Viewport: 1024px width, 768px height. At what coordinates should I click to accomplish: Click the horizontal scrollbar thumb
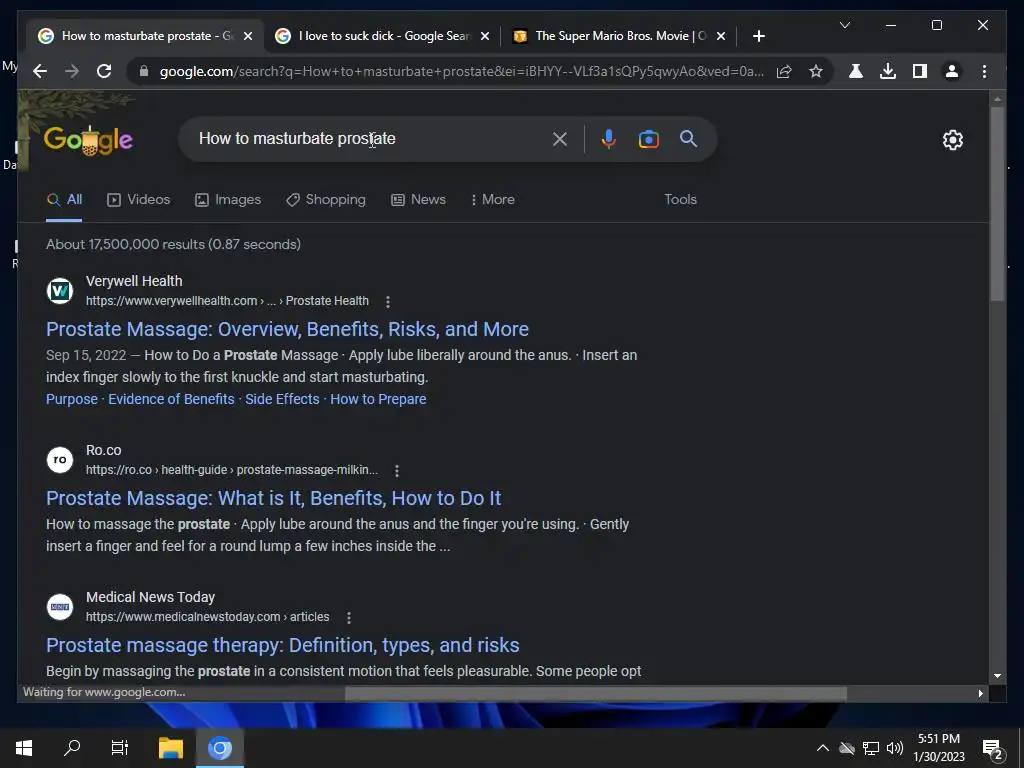(x=596, y=693)
